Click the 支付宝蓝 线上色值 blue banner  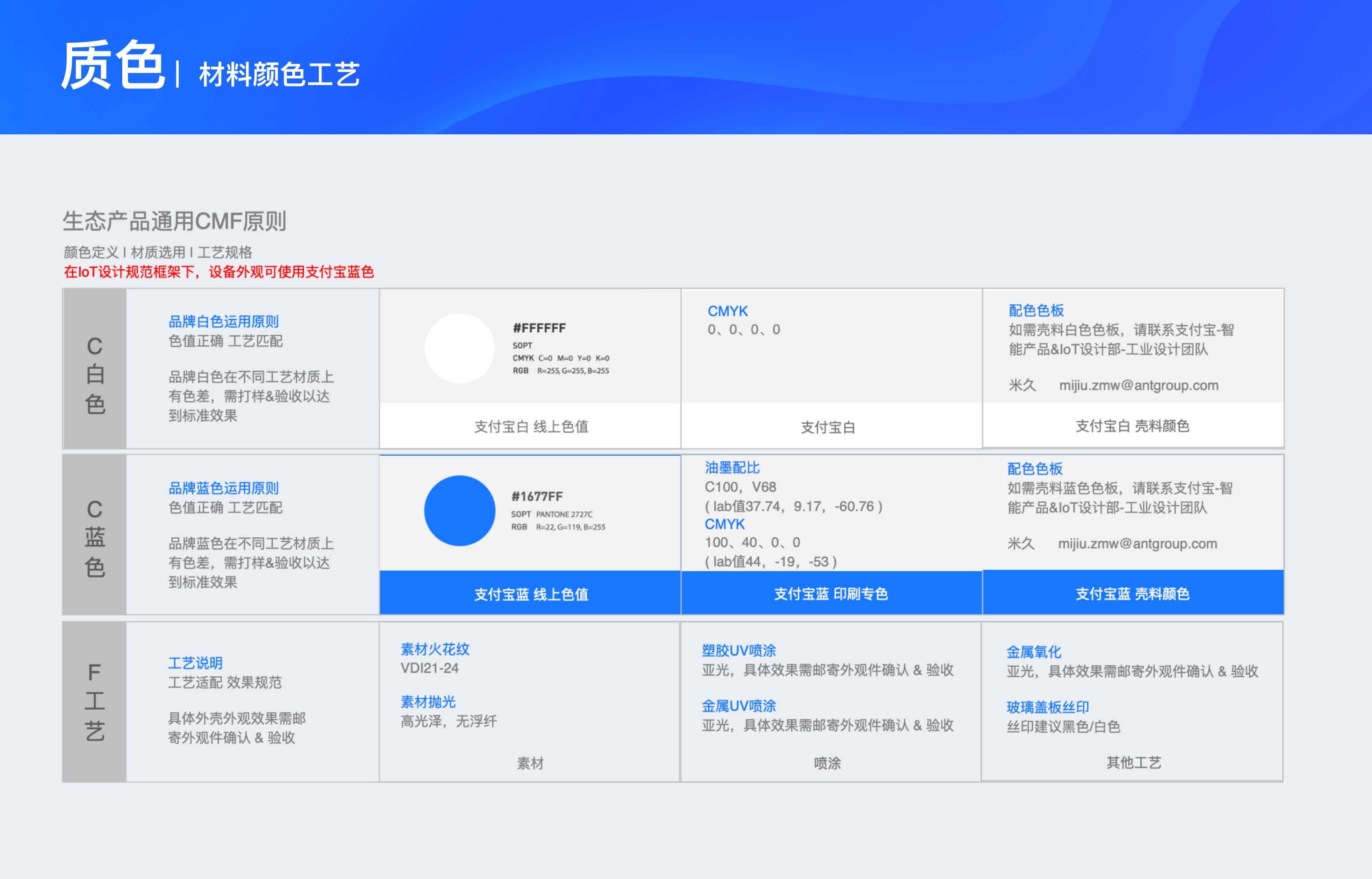coord(530,594)
